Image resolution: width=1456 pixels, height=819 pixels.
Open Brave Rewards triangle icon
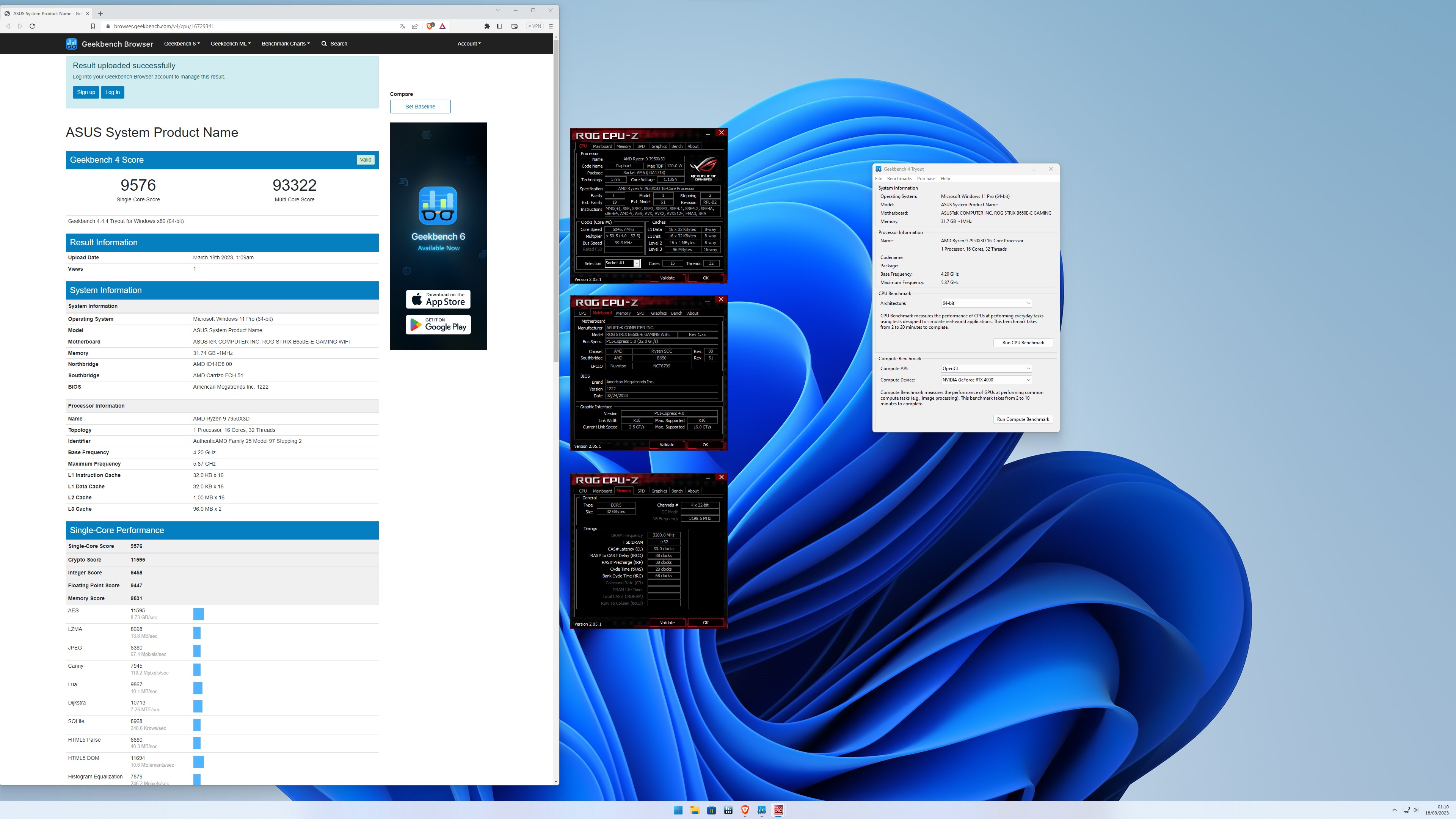[x=442, y=26]
